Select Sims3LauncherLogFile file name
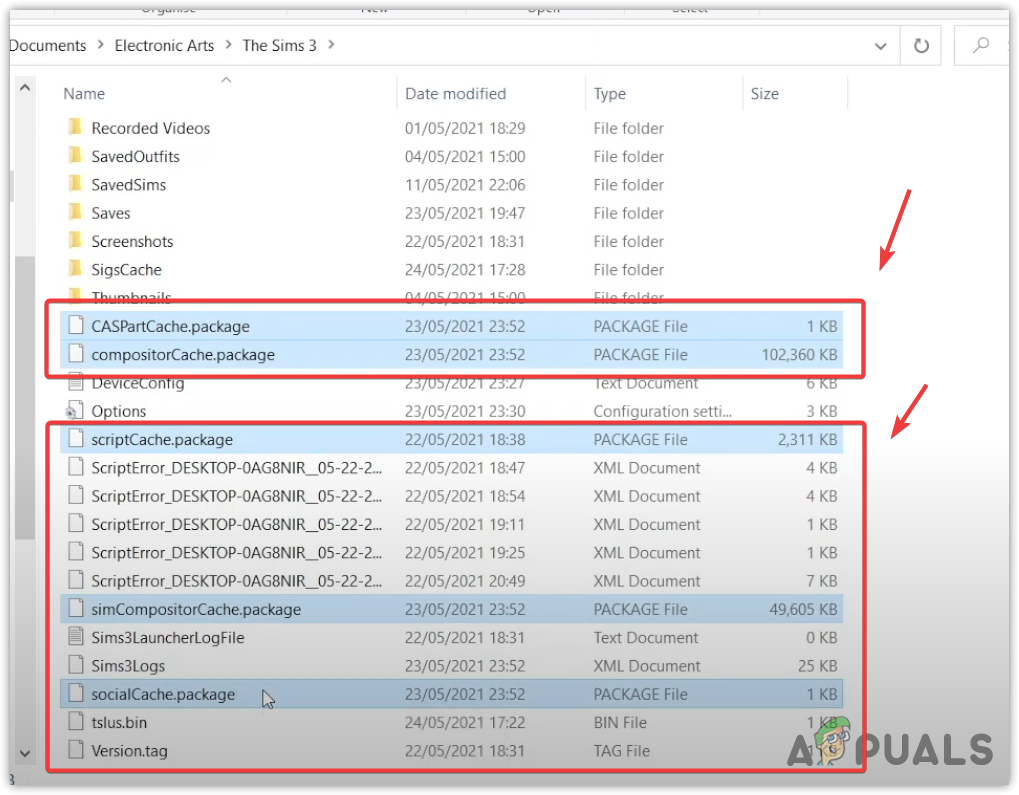 point(168,638)
